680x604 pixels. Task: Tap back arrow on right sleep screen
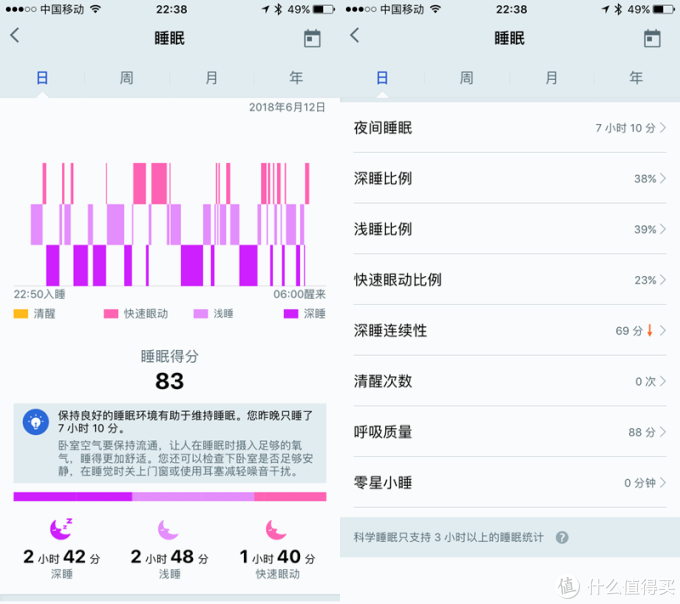[x=355, y=35]
